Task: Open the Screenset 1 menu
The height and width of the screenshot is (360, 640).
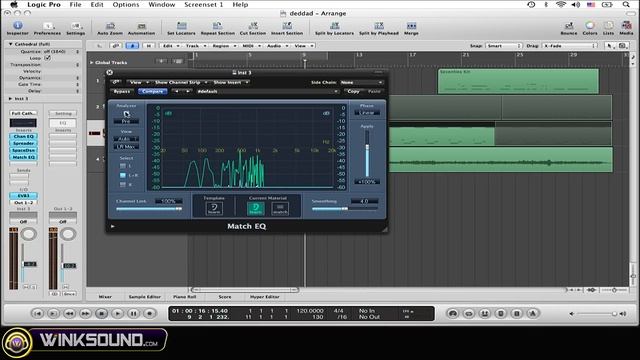Action: [x=203, y=4]
